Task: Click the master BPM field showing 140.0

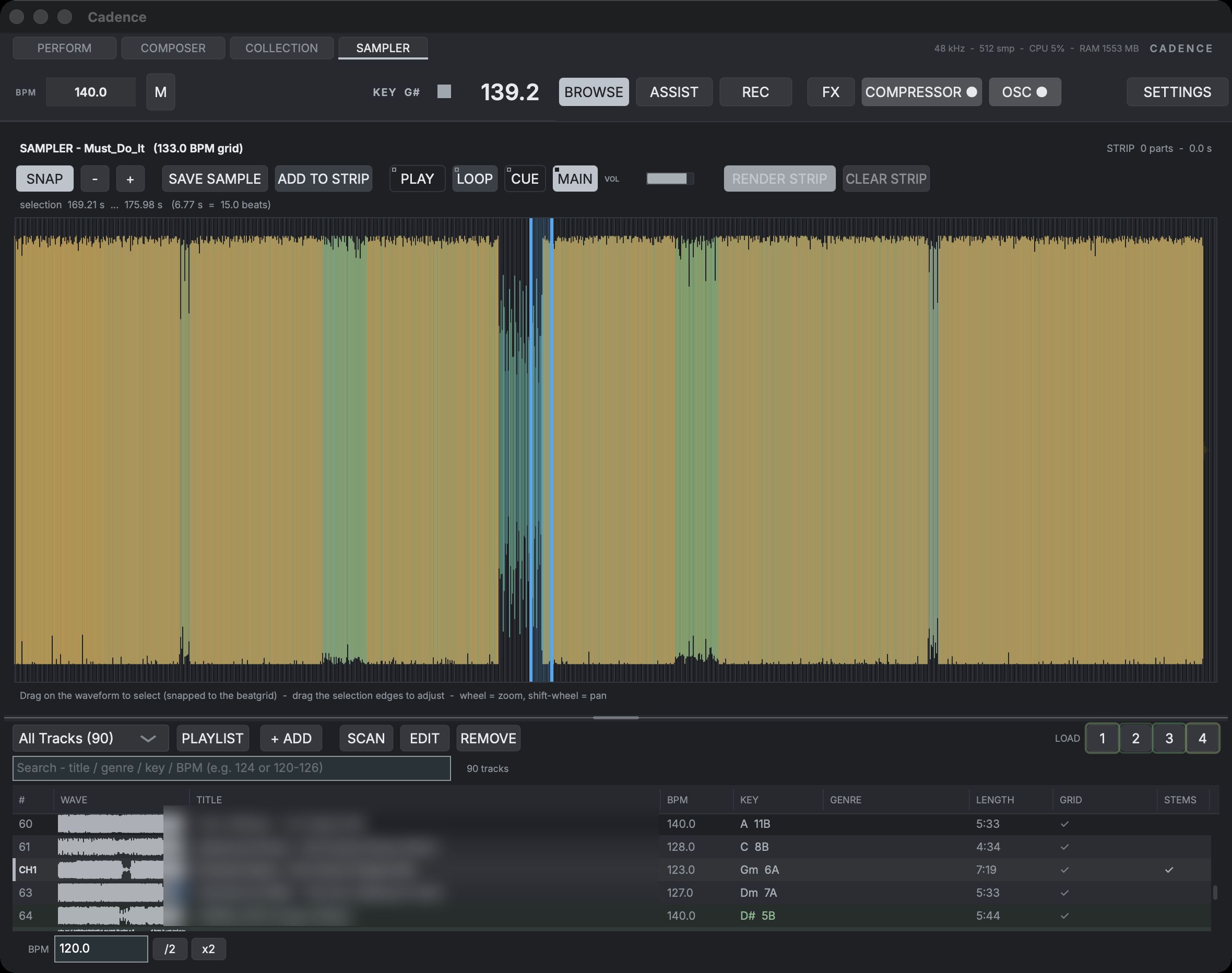Action: [90, 92]
